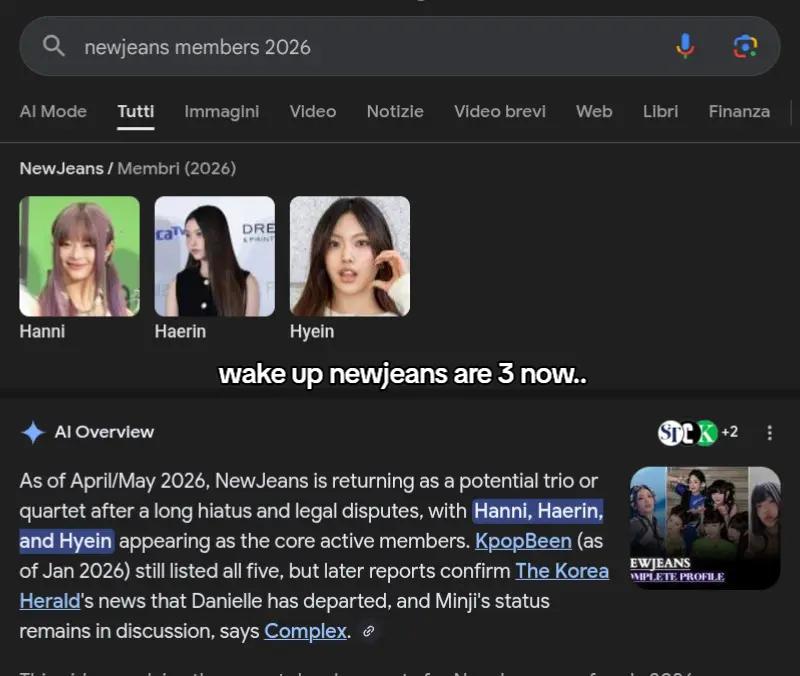Start voice search with the microphone icon

685,46
